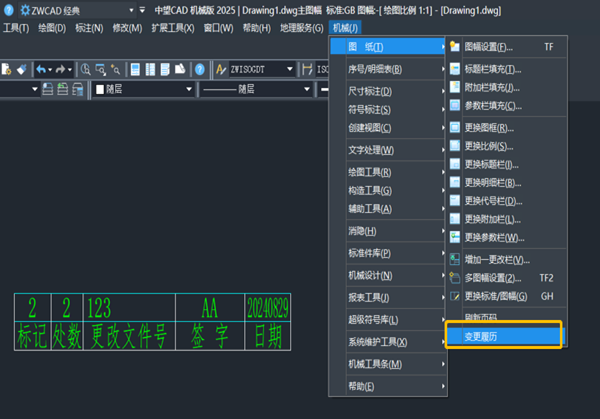Click the layer states manager icon

[x=78, y=89]
